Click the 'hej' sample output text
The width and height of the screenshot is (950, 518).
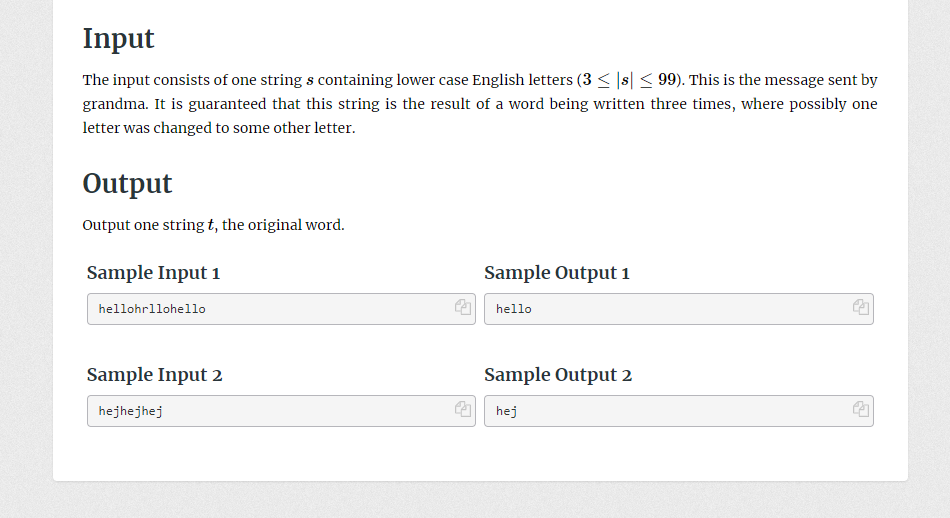507,411
